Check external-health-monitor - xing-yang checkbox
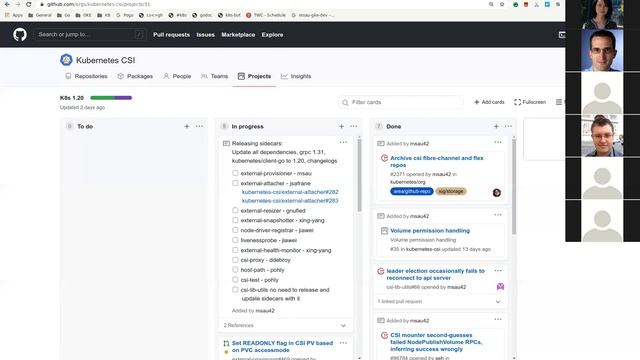 235,250
